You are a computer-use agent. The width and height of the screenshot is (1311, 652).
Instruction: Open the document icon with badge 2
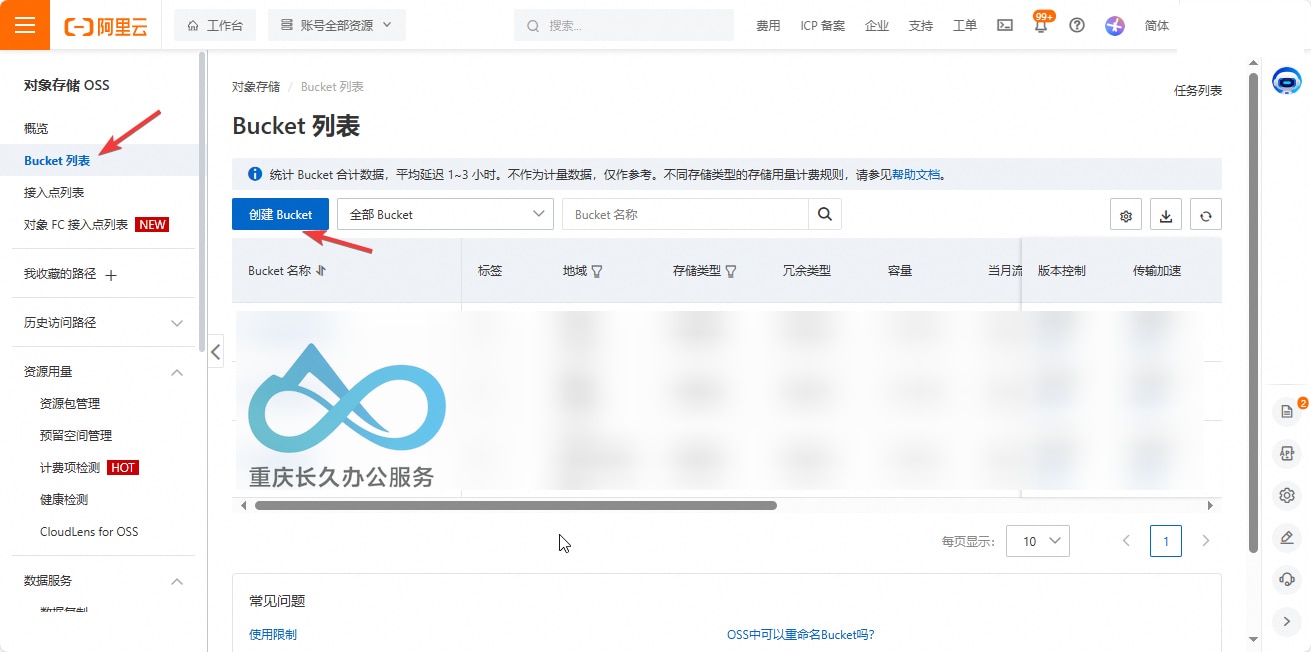(1287, 411)
